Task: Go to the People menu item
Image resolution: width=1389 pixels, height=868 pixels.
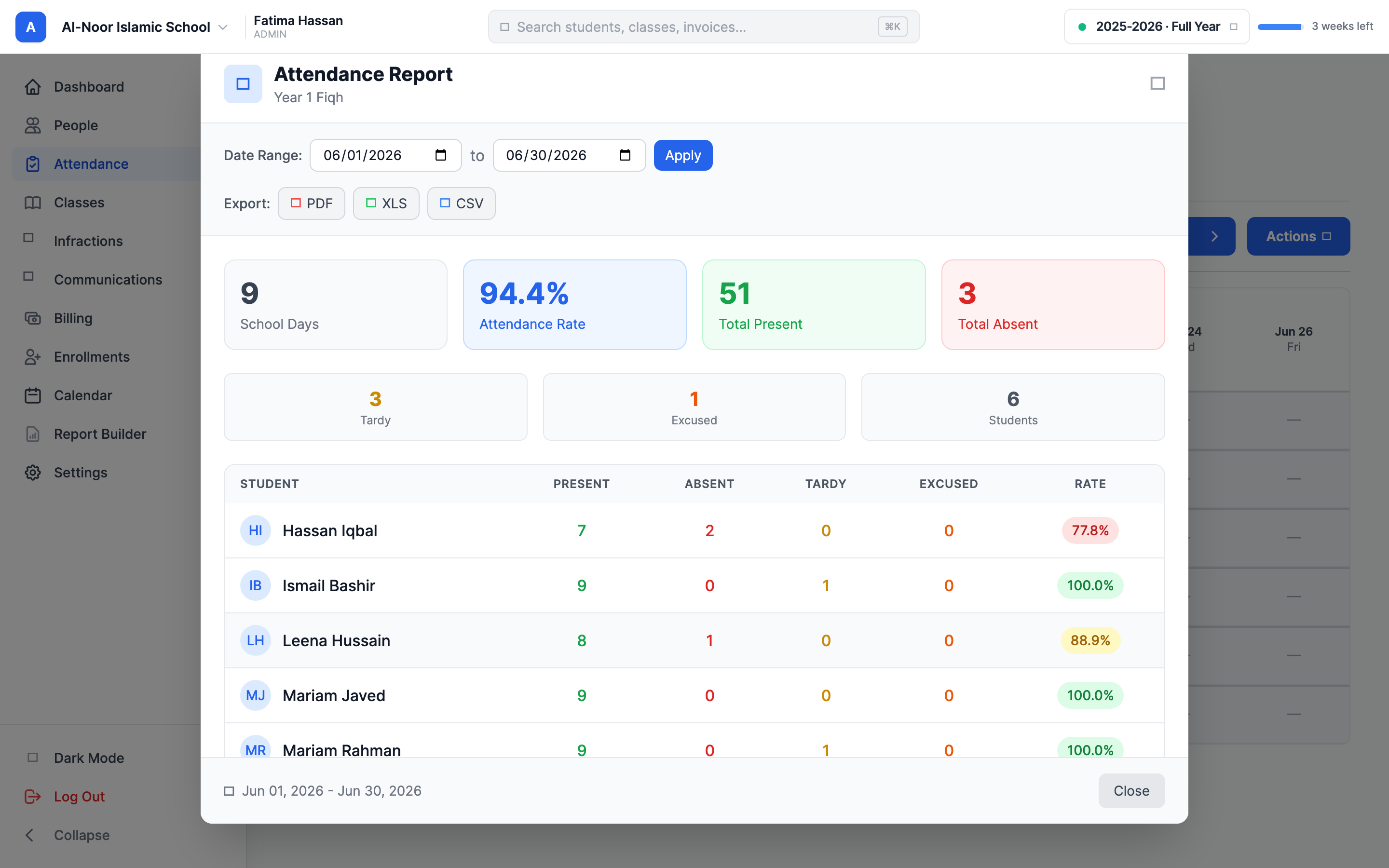Action: click(x=76, y=125)
